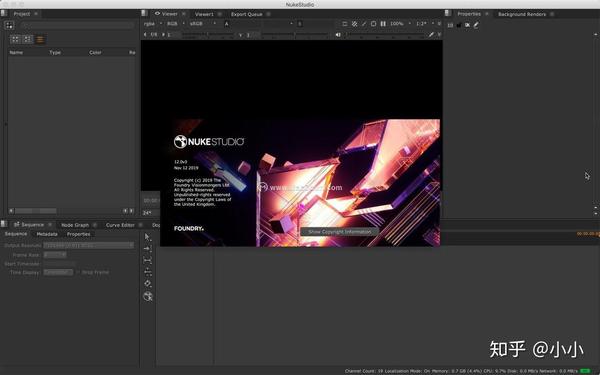Toggle viewer audio speaker icon
The height and width of the screenshot is (375, 600).
338,35
